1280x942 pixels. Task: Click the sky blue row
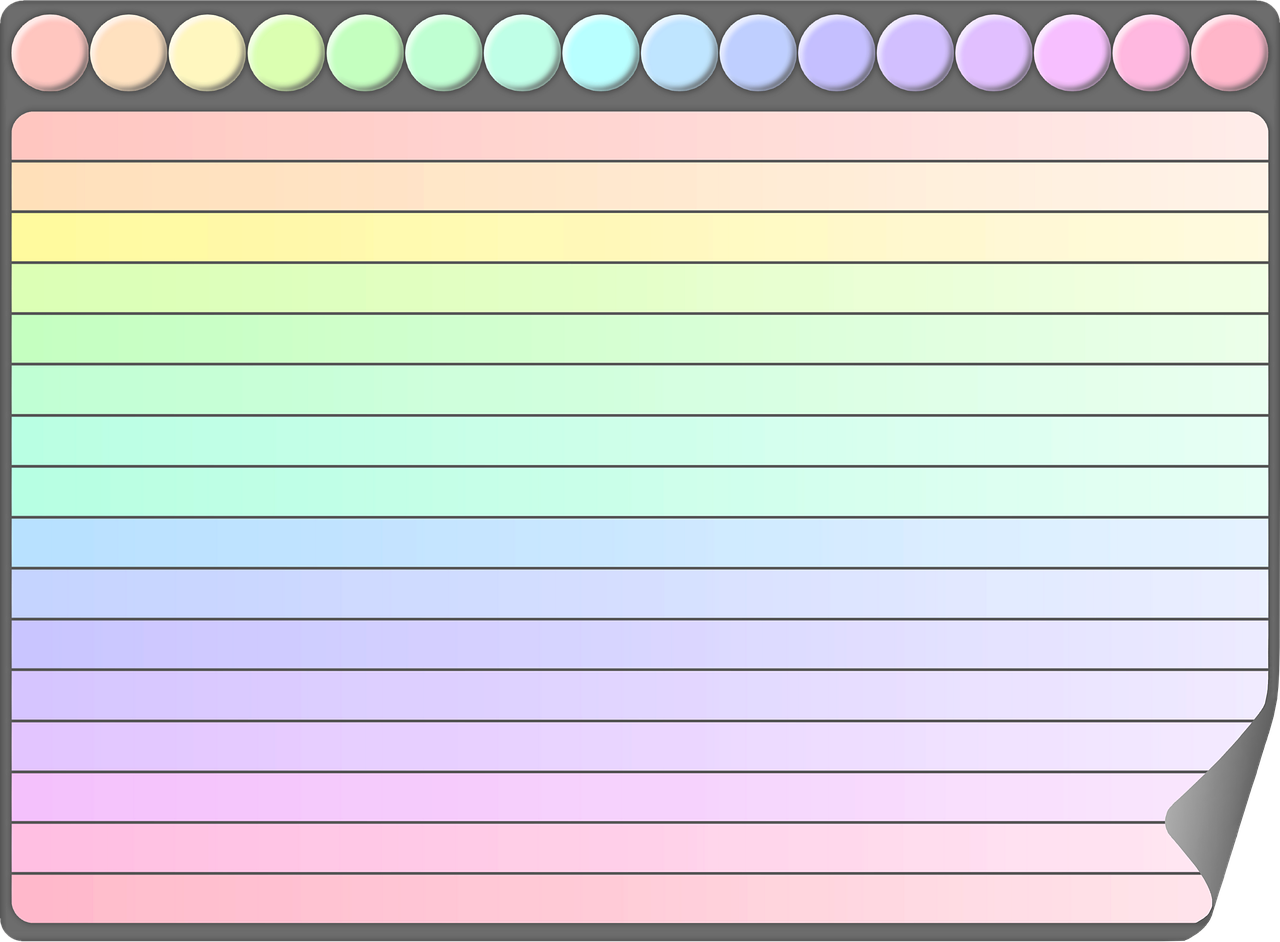[640, 542]
